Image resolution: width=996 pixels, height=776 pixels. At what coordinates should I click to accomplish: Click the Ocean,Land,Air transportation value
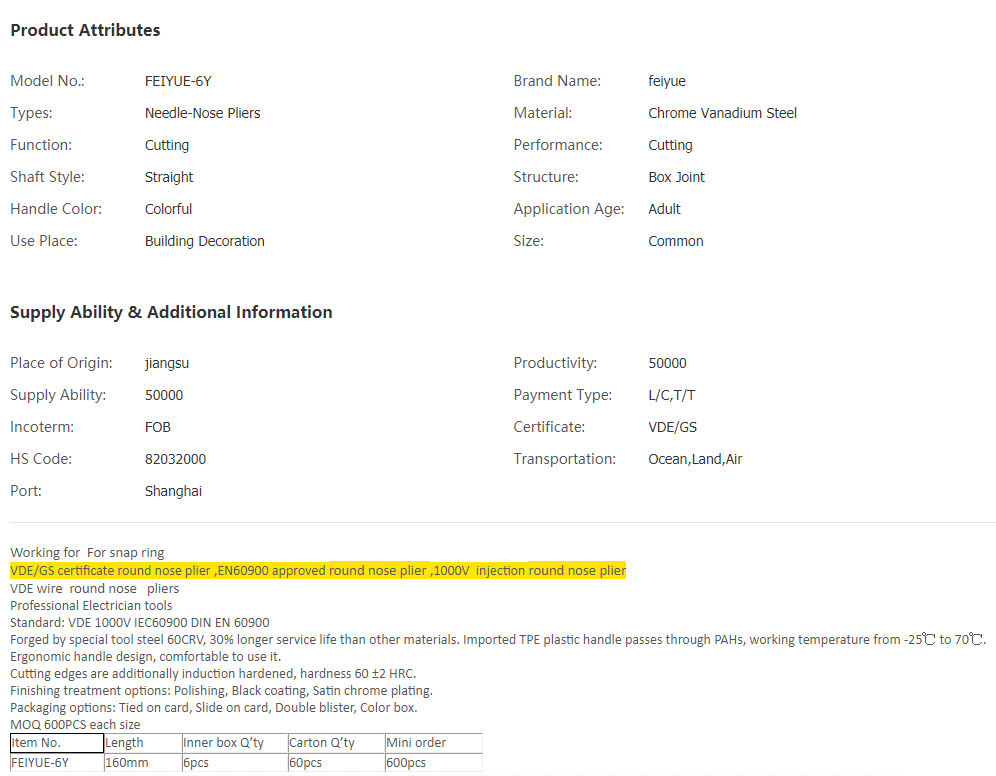coord(695,459)
